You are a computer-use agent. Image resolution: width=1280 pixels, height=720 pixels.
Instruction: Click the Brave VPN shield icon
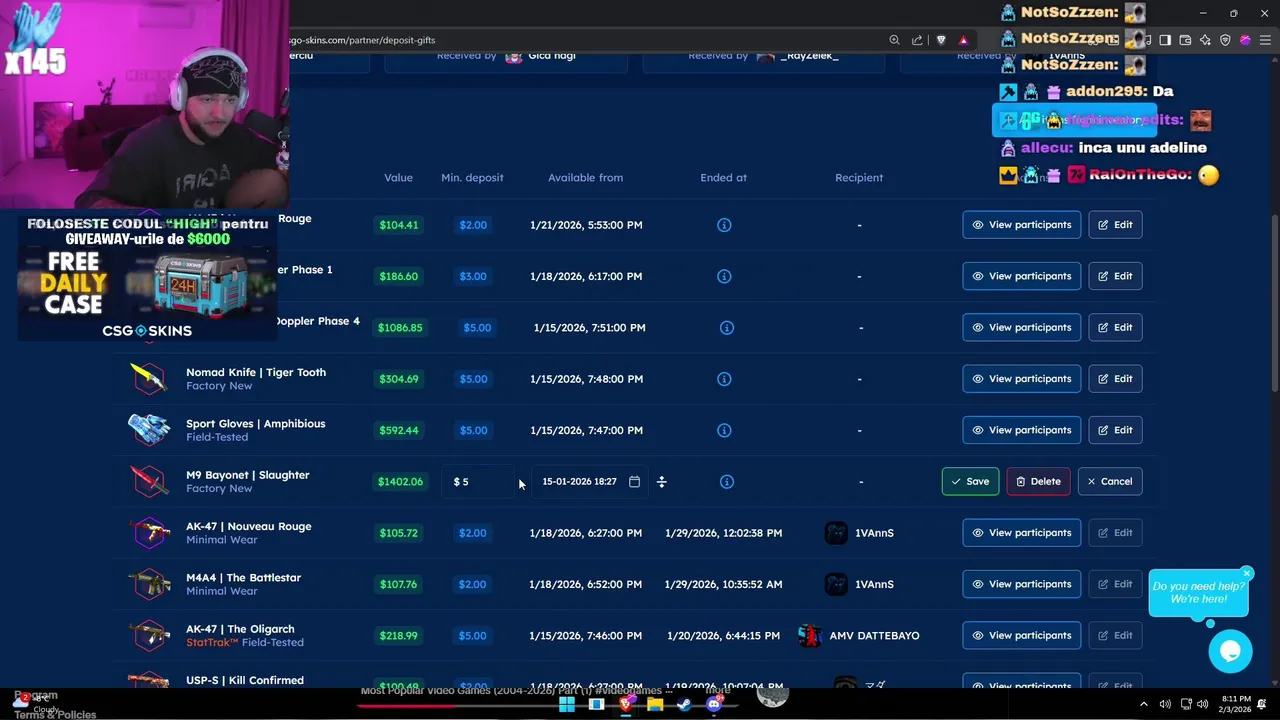pyautogui.click(x=1225, y=40)
